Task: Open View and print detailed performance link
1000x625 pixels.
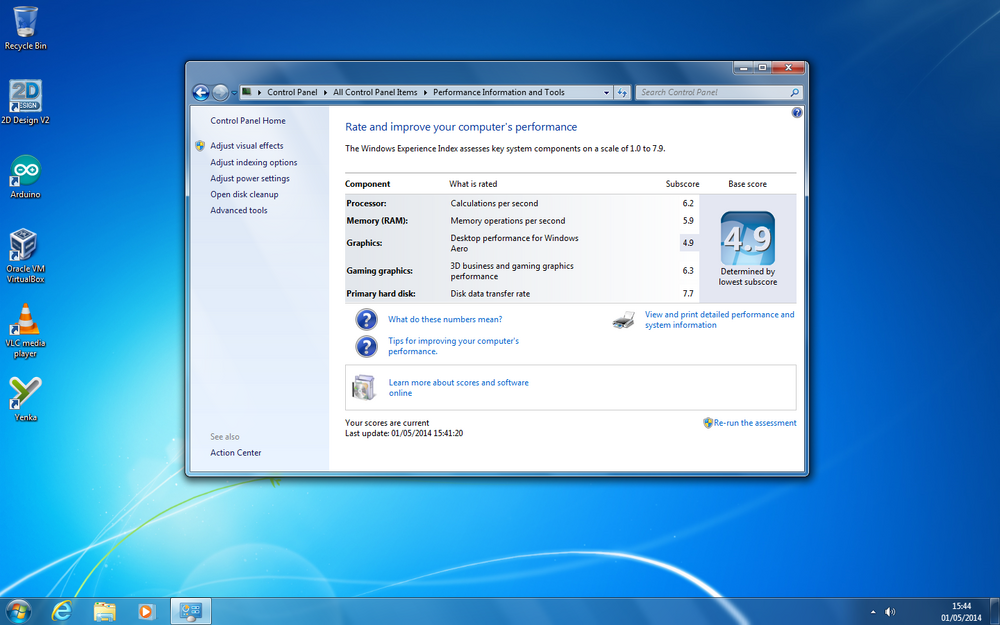Action: point(719,320)
